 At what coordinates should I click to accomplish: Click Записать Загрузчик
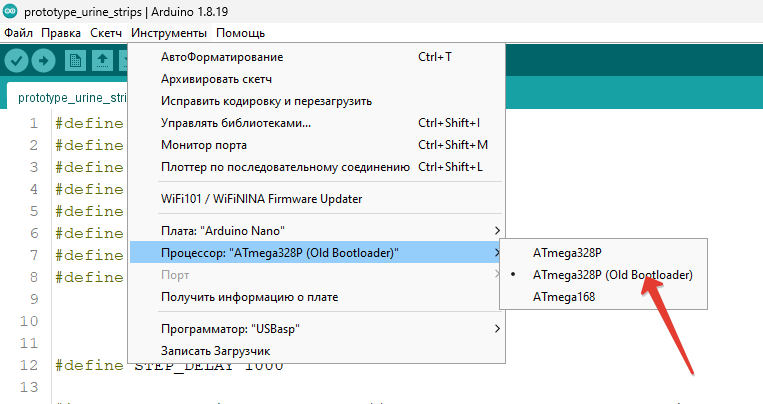(x=317, y=351)
